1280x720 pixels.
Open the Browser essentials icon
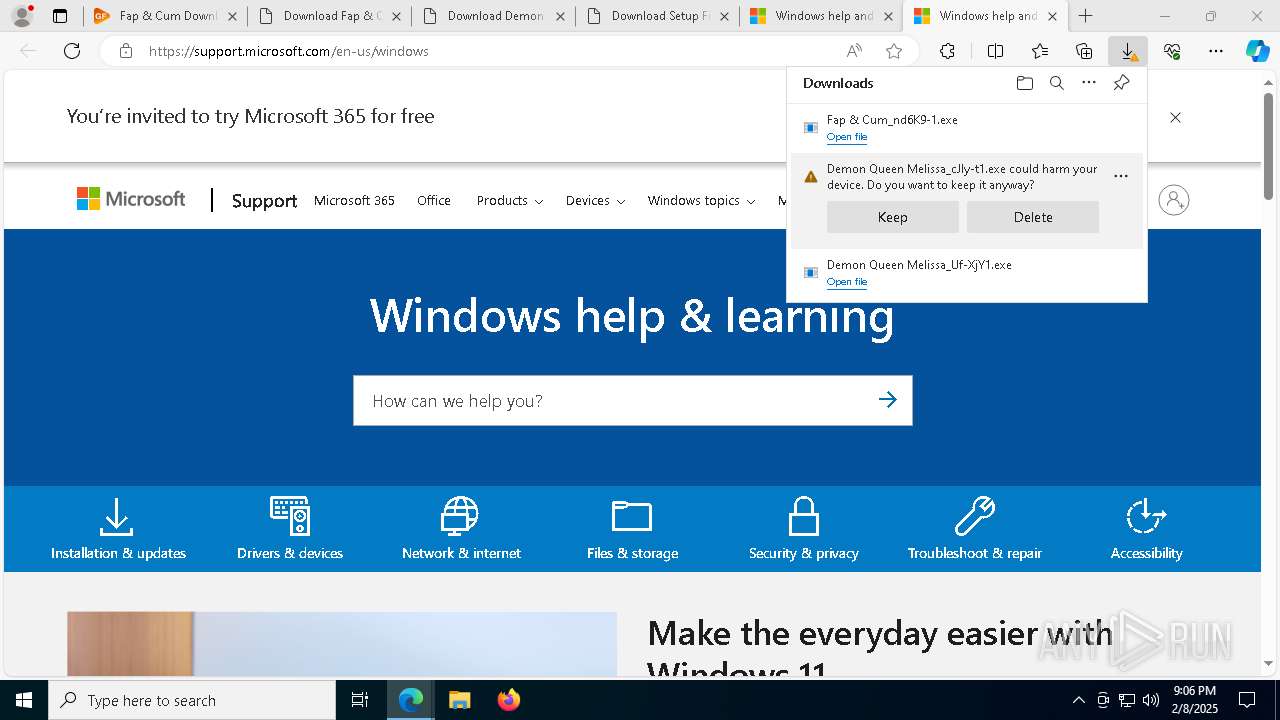click(x=1172, y=51)
